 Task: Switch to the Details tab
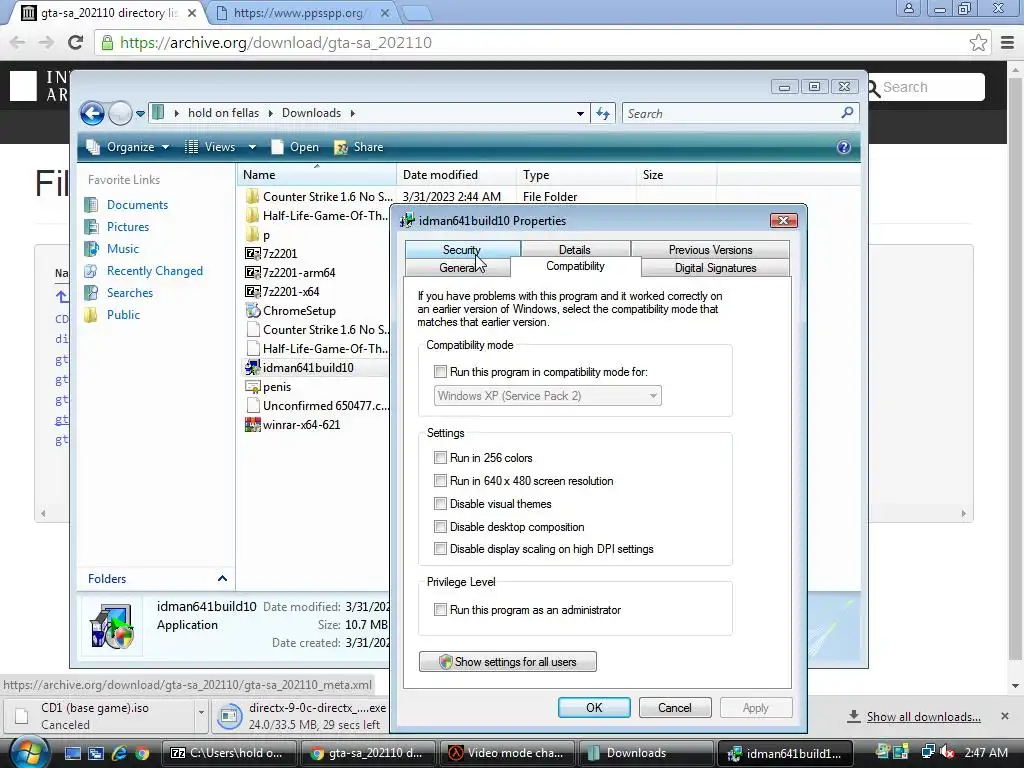click(575, 249)
